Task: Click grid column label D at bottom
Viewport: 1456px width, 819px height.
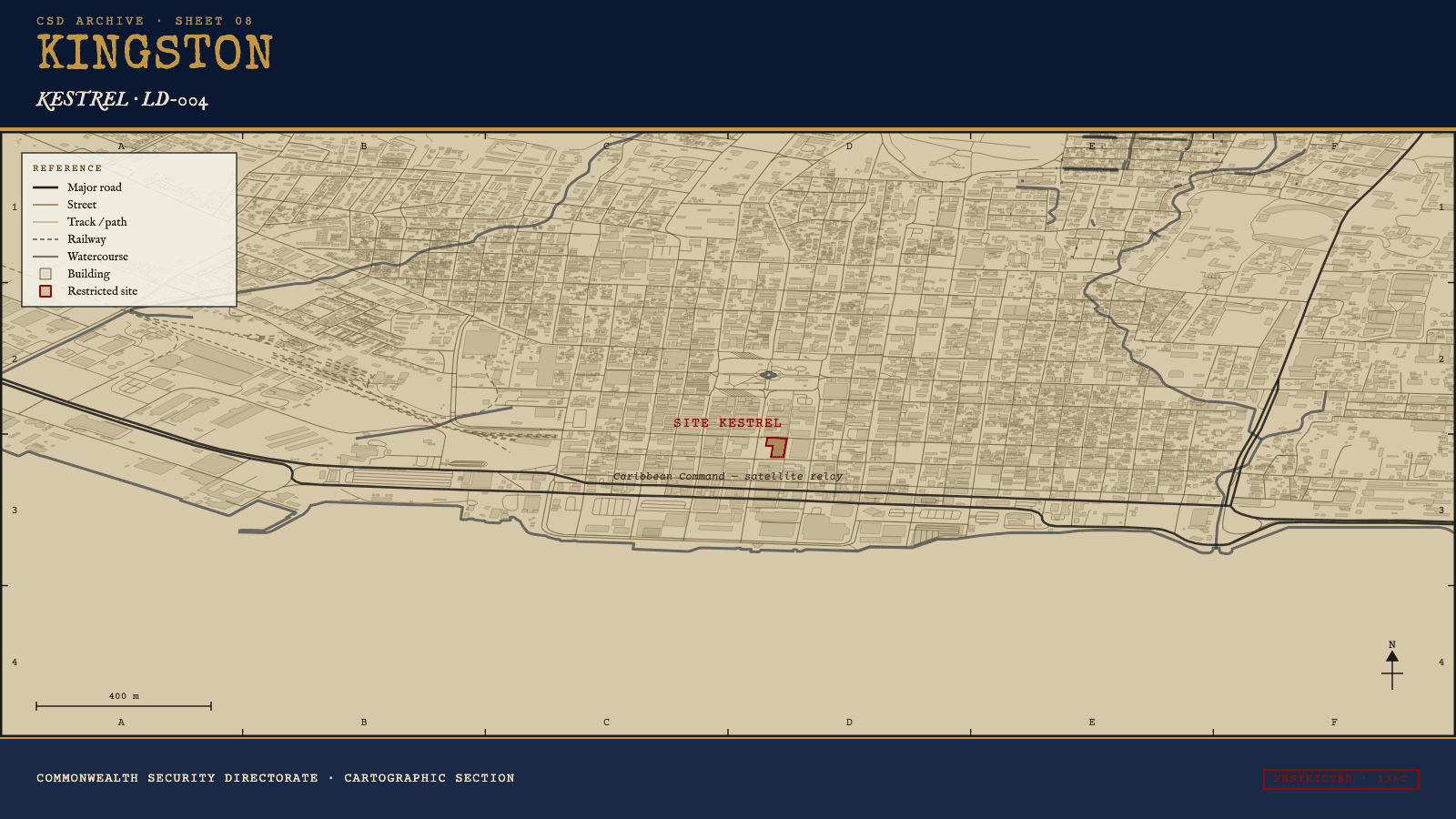Action: [x=849, y=723]
